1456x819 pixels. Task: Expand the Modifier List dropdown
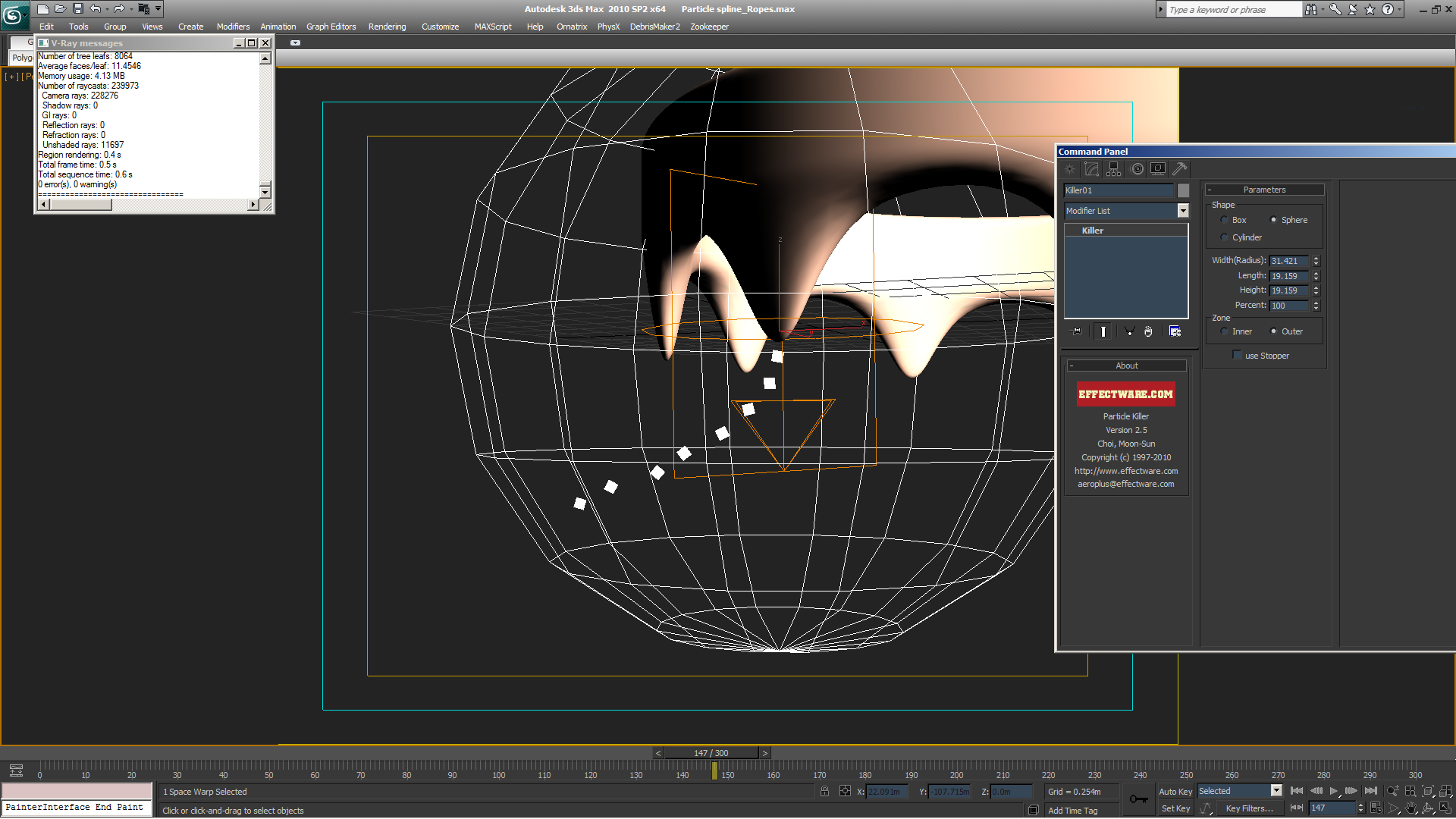[x=1182, y=211]
